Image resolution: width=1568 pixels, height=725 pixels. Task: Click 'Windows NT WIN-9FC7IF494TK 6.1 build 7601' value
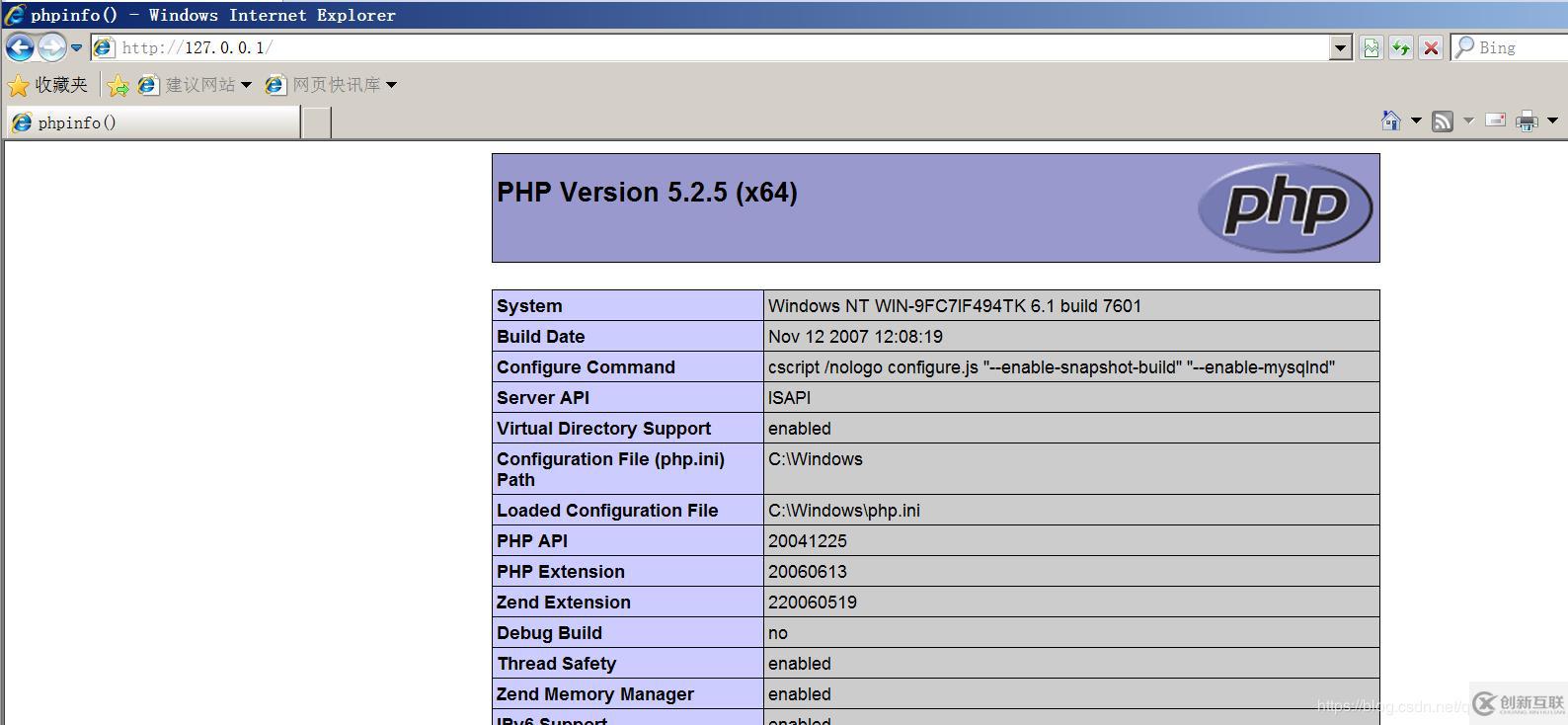pos(955,306)
